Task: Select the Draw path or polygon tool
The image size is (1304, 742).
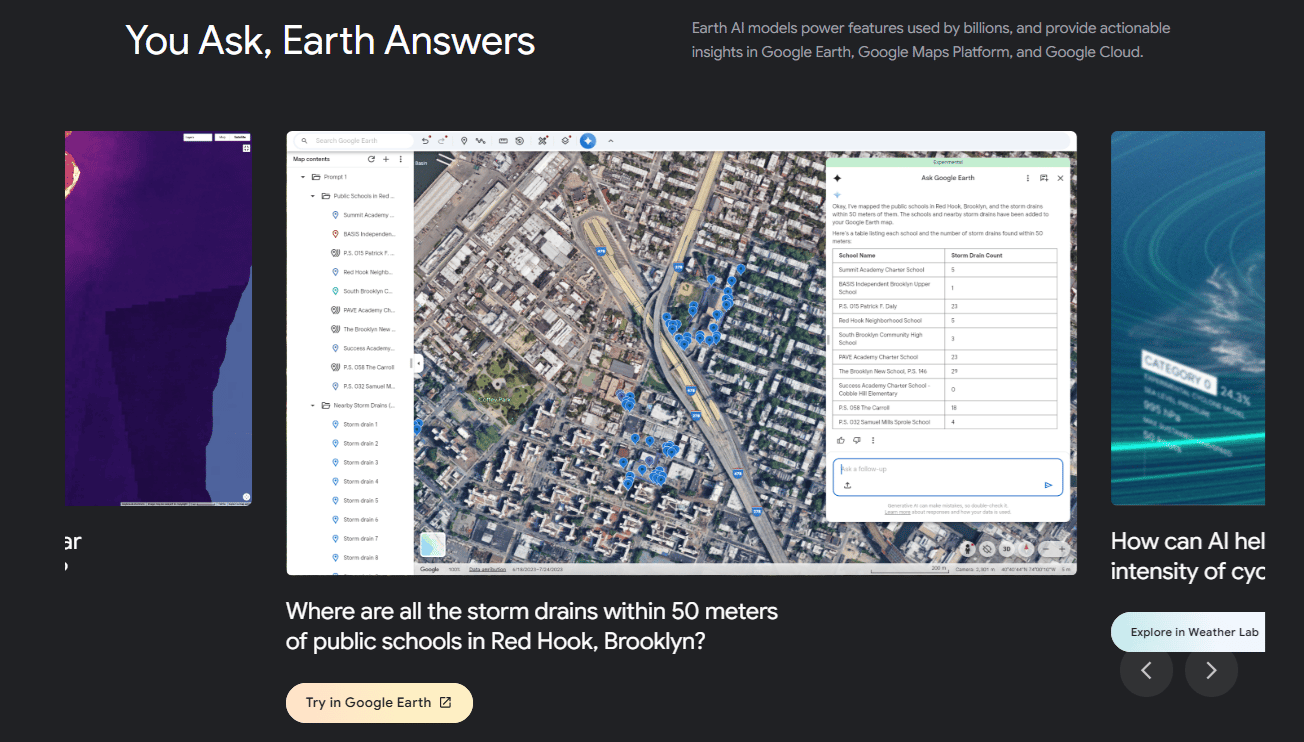Action: click(481, 141)
